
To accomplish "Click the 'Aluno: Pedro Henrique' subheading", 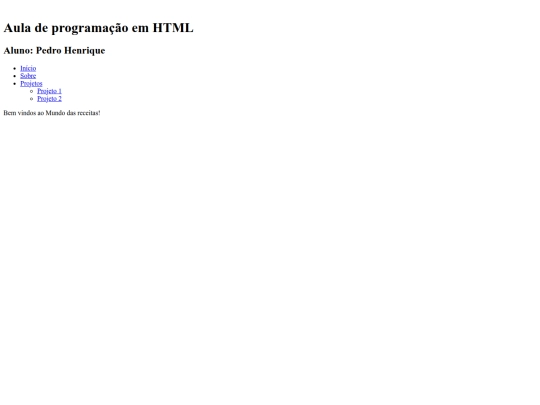I will pyautogui.click(x=54, y=50).
